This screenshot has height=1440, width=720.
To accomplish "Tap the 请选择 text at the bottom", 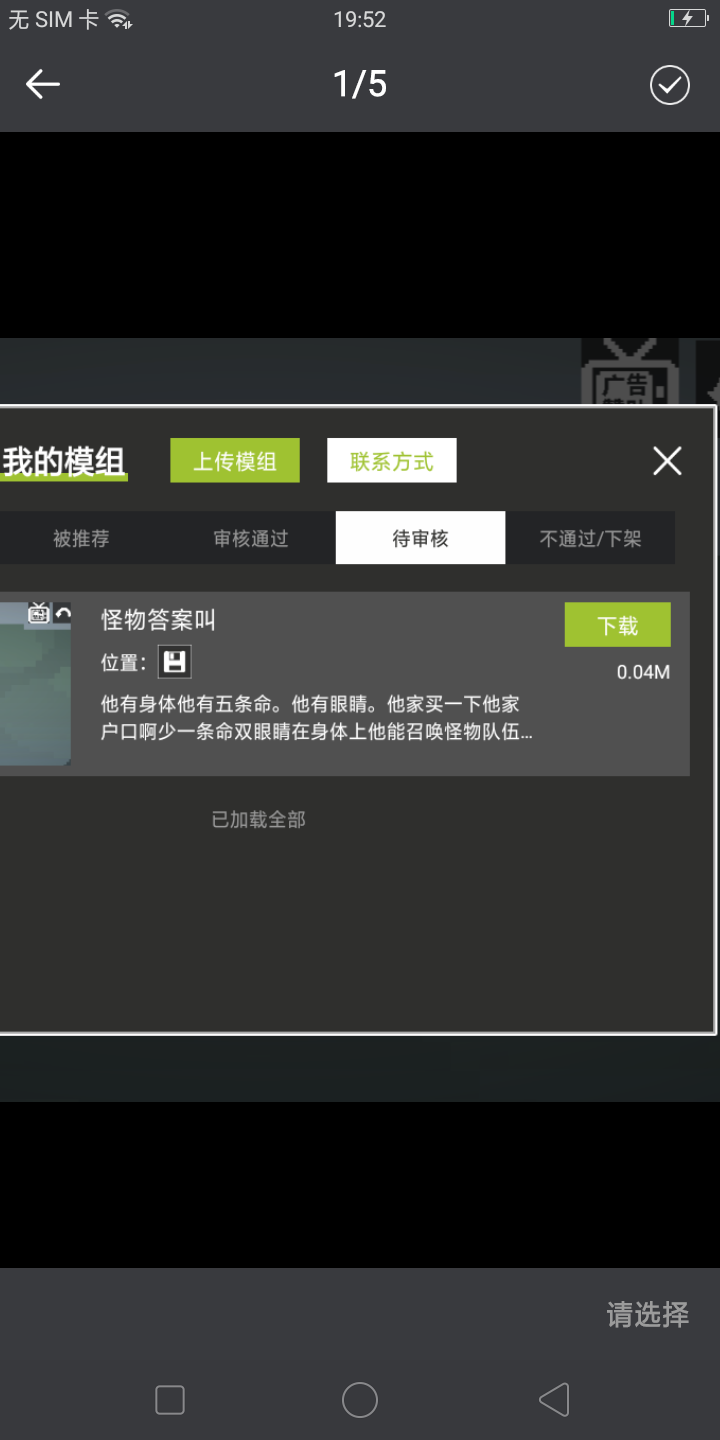I will 648,1314.
